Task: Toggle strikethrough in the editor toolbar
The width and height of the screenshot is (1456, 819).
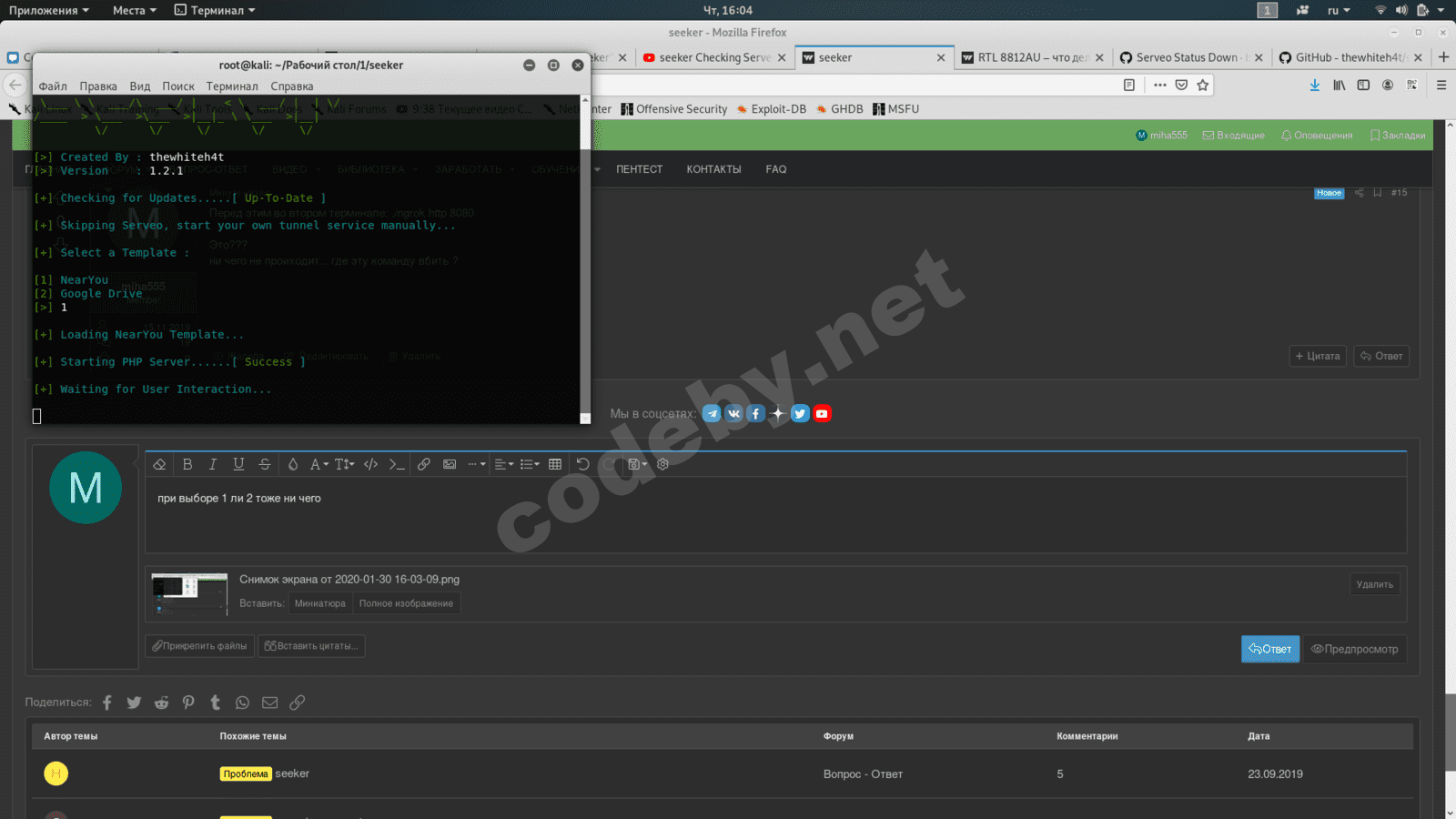Action: point(264,464)
